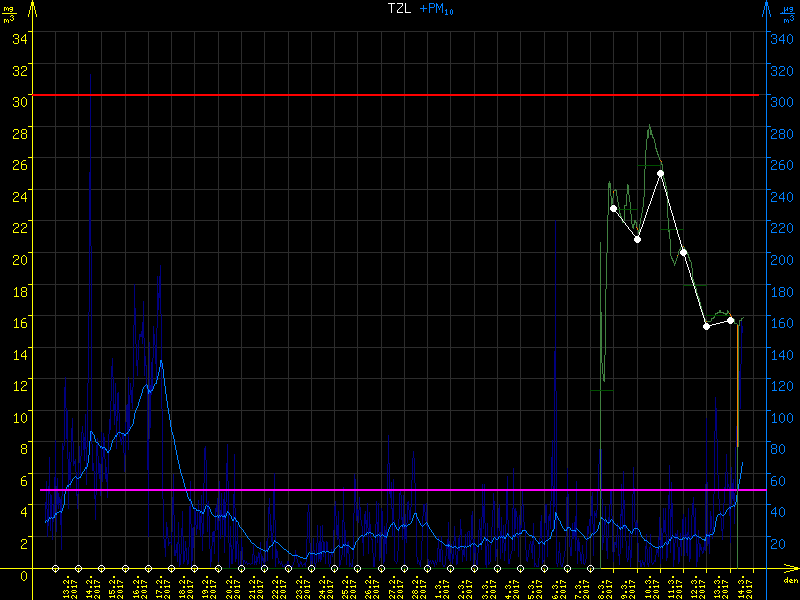The image size is (800, 600).
Task: Select the 8.3.2017 date label
Action: [602, 585]
